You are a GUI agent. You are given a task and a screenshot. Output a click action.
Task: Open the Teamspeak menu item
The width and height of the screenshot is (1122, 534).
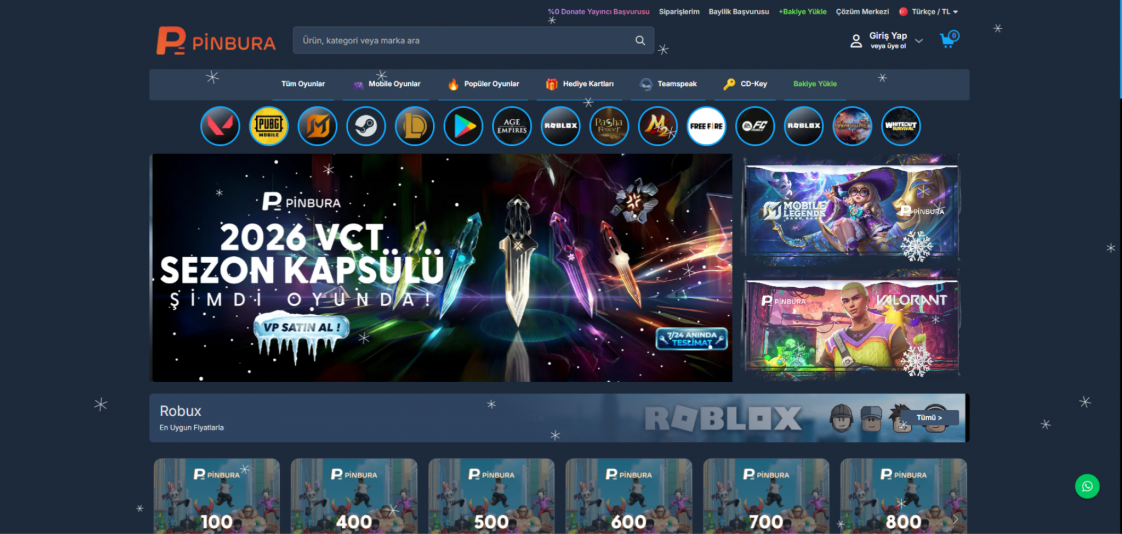tap(668, 84)
